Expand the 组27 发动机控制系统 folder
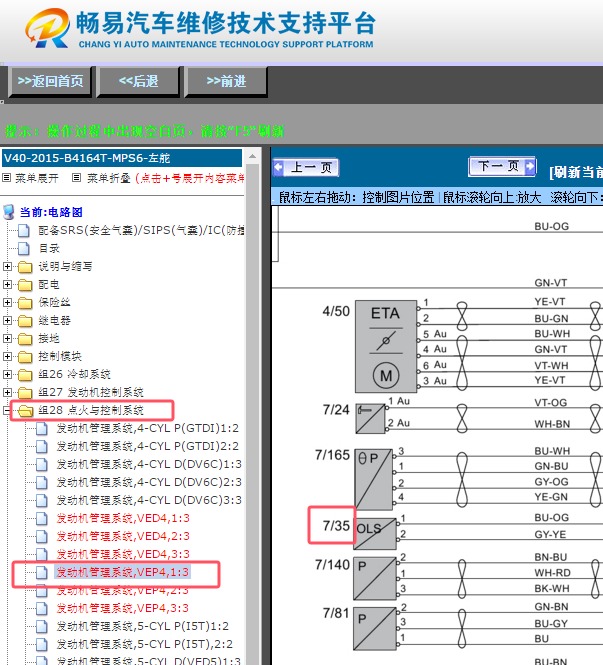The width and height of the screenshot is (603, 665). [x=7, y=392]
